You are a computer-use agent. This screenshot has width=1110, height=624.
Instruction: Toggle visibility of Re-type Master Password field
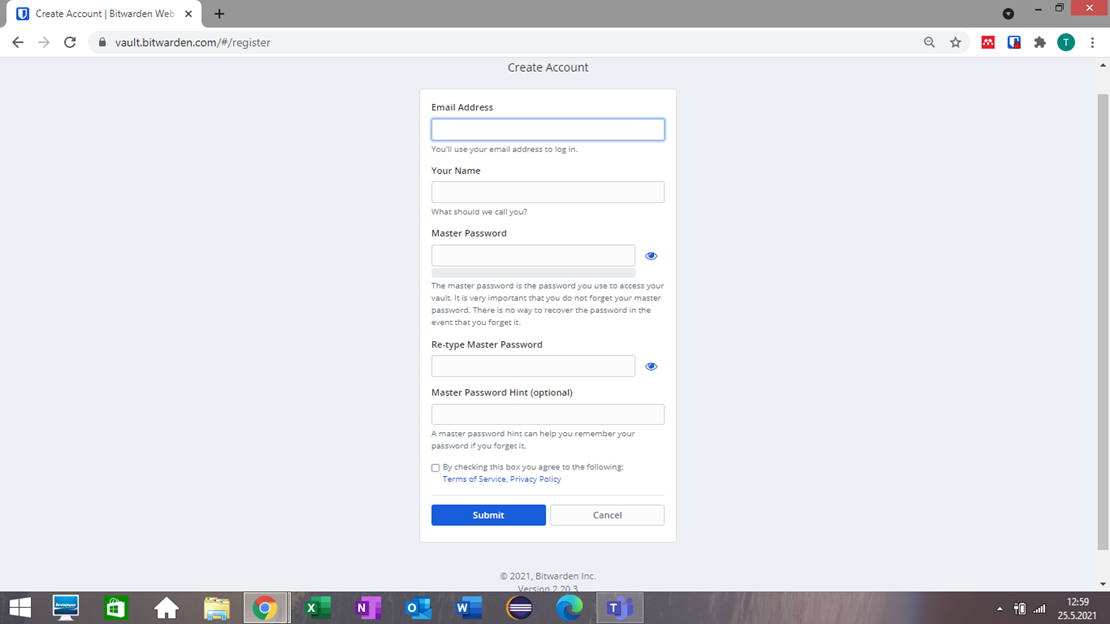point(651,366)
